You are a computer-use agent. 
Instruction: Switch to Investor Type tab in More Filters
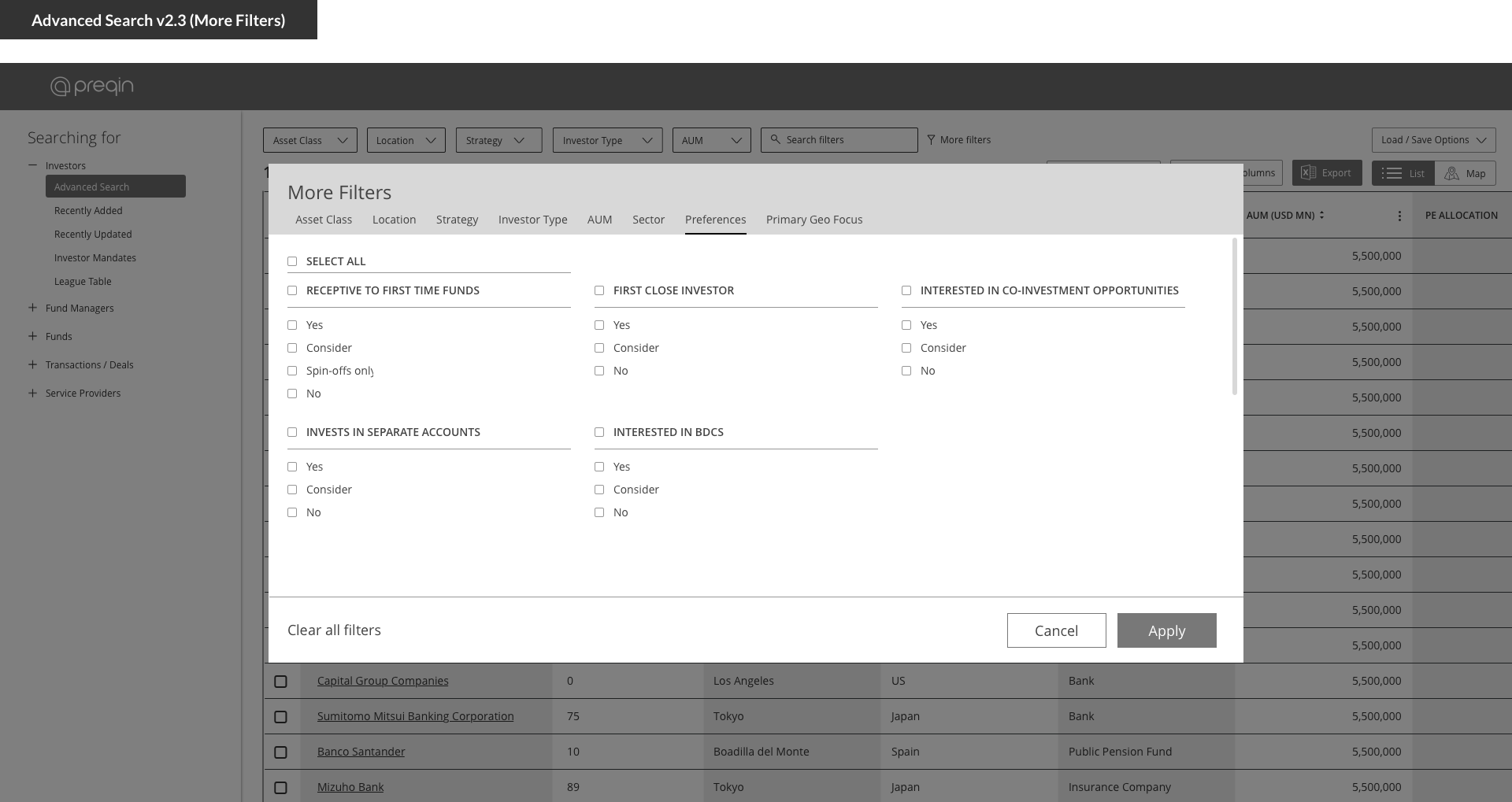coord(532,220)
